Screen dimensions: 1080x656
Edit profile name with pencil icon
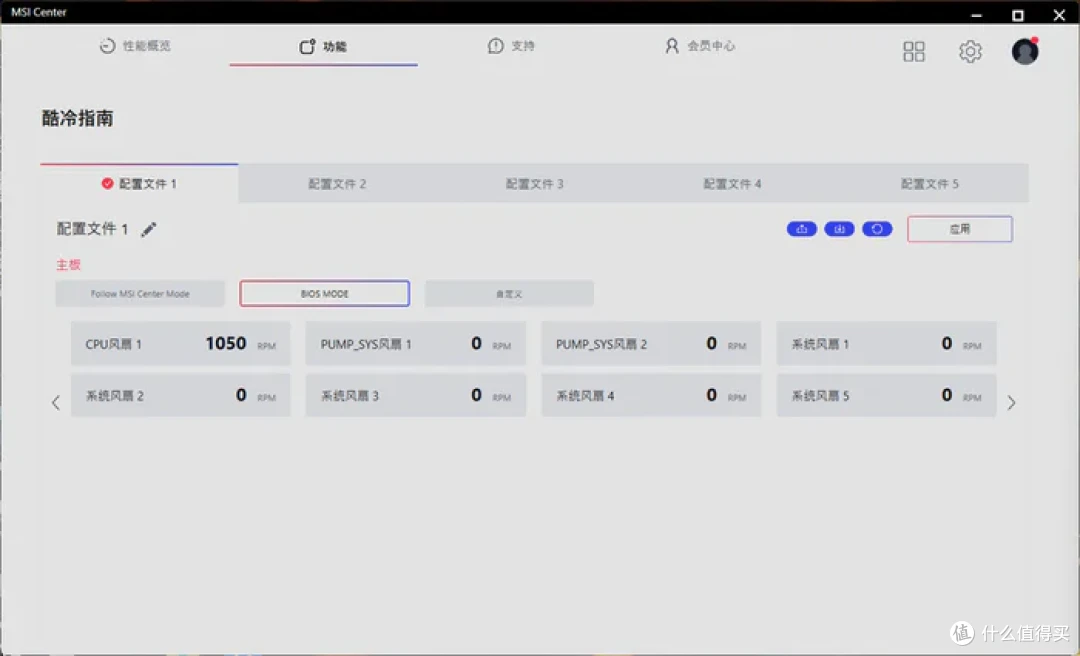pyautogui.click(x=149, y=229)
